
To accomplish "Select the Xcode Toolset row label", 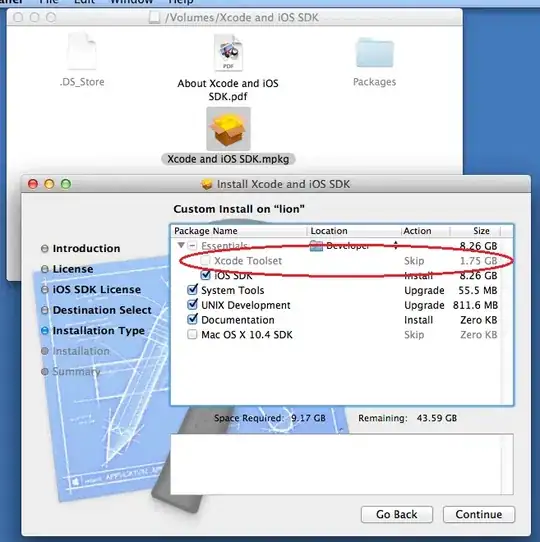I will pyautogui.click(x=248, y=261).
